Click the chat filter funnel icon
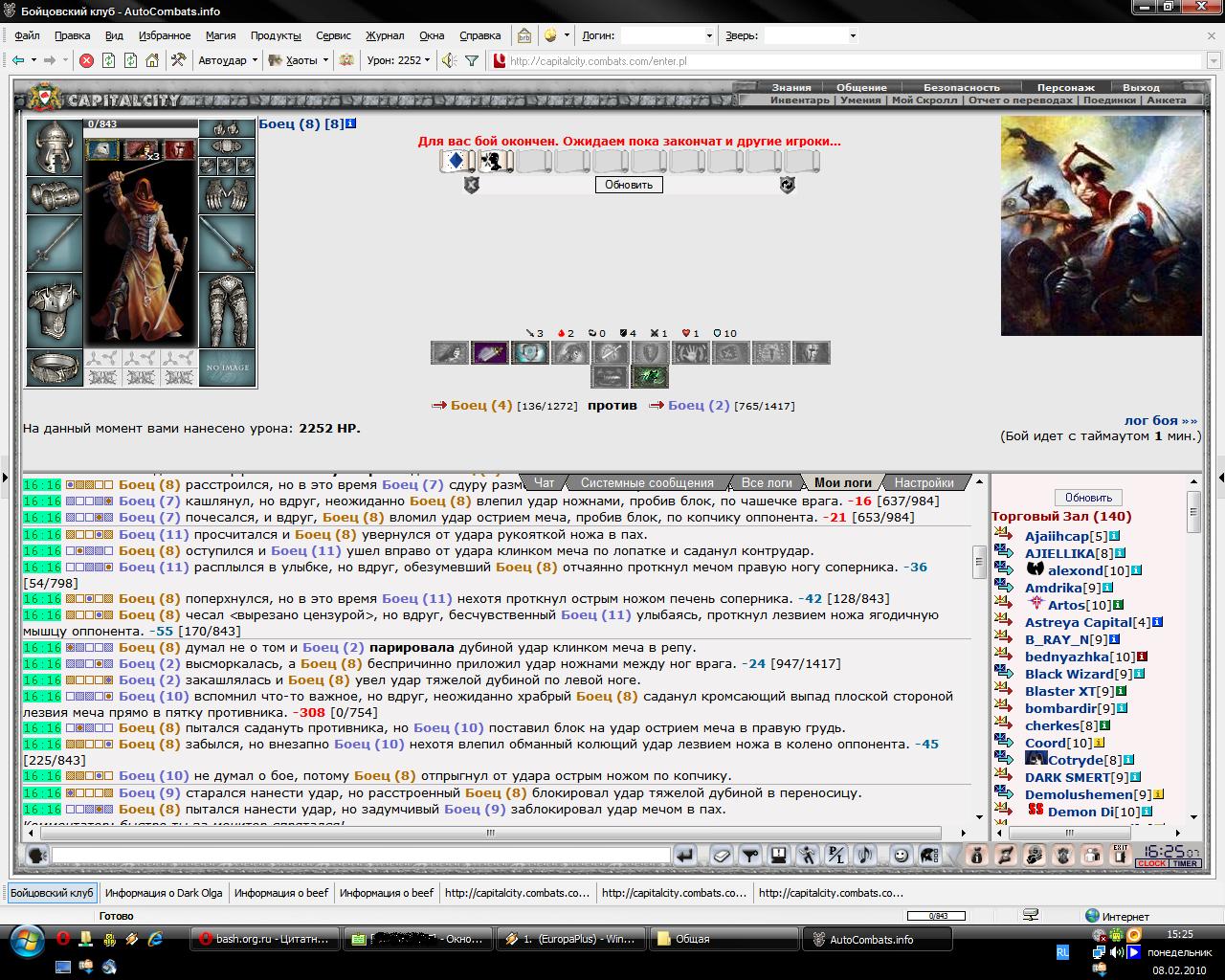1225x980 pixels. pos(750,856)
